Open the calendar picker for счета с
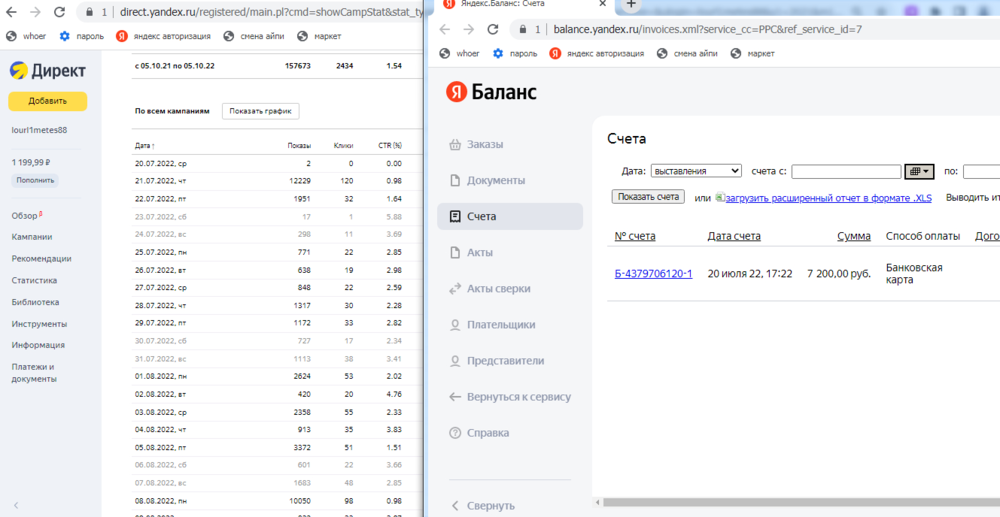Viewport: 1000px width, 517px height. (x=919, y=171)
